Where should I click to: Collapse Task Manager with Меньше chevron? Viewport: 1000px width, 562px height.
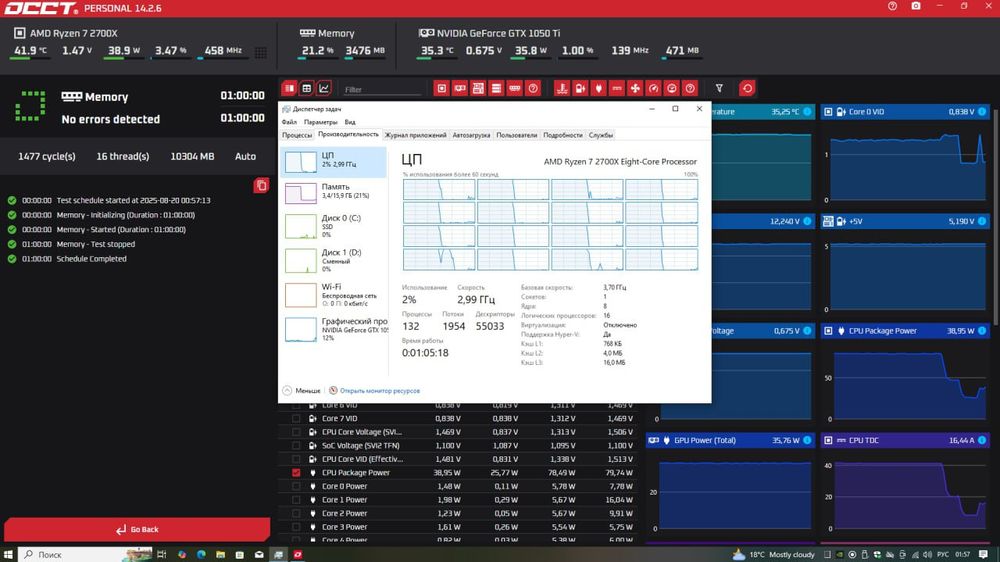point(287,390)
